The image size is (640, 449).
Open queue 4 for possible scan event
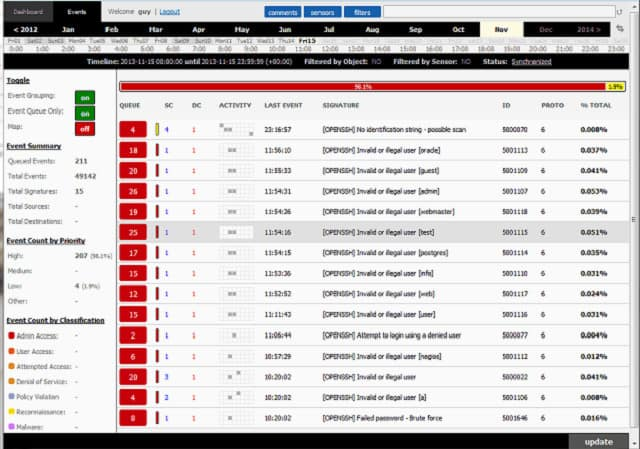tap(133, 130)
